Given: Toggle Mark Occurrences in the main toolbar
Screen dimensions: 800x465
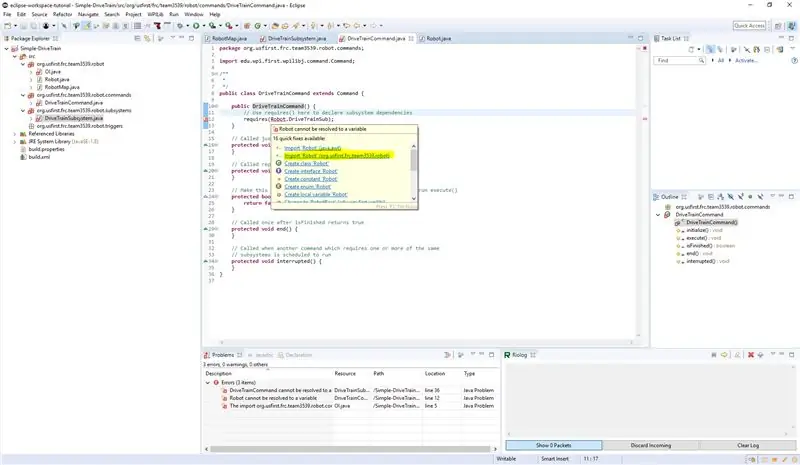Looking at the screenshot, I should (87, 26).
